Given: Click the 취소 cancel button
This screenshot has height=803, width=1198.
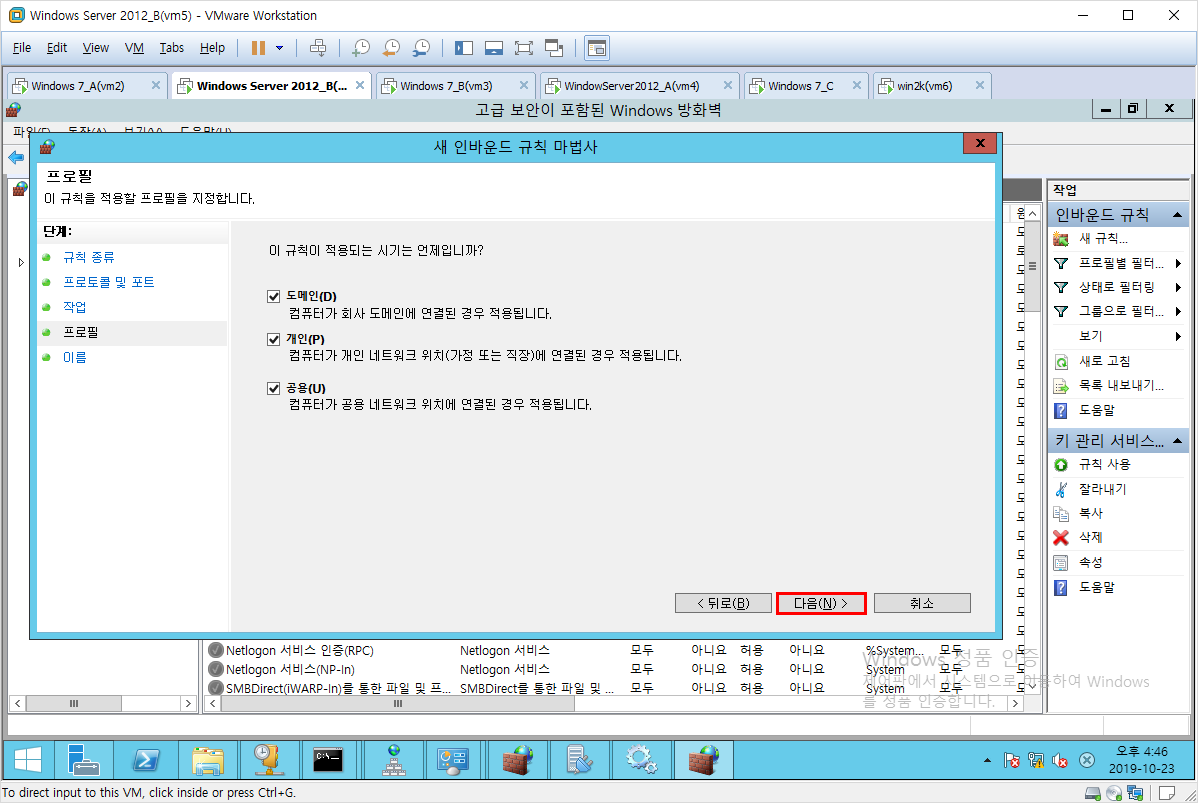Looking at the screenshot, I should pos(922,604).
